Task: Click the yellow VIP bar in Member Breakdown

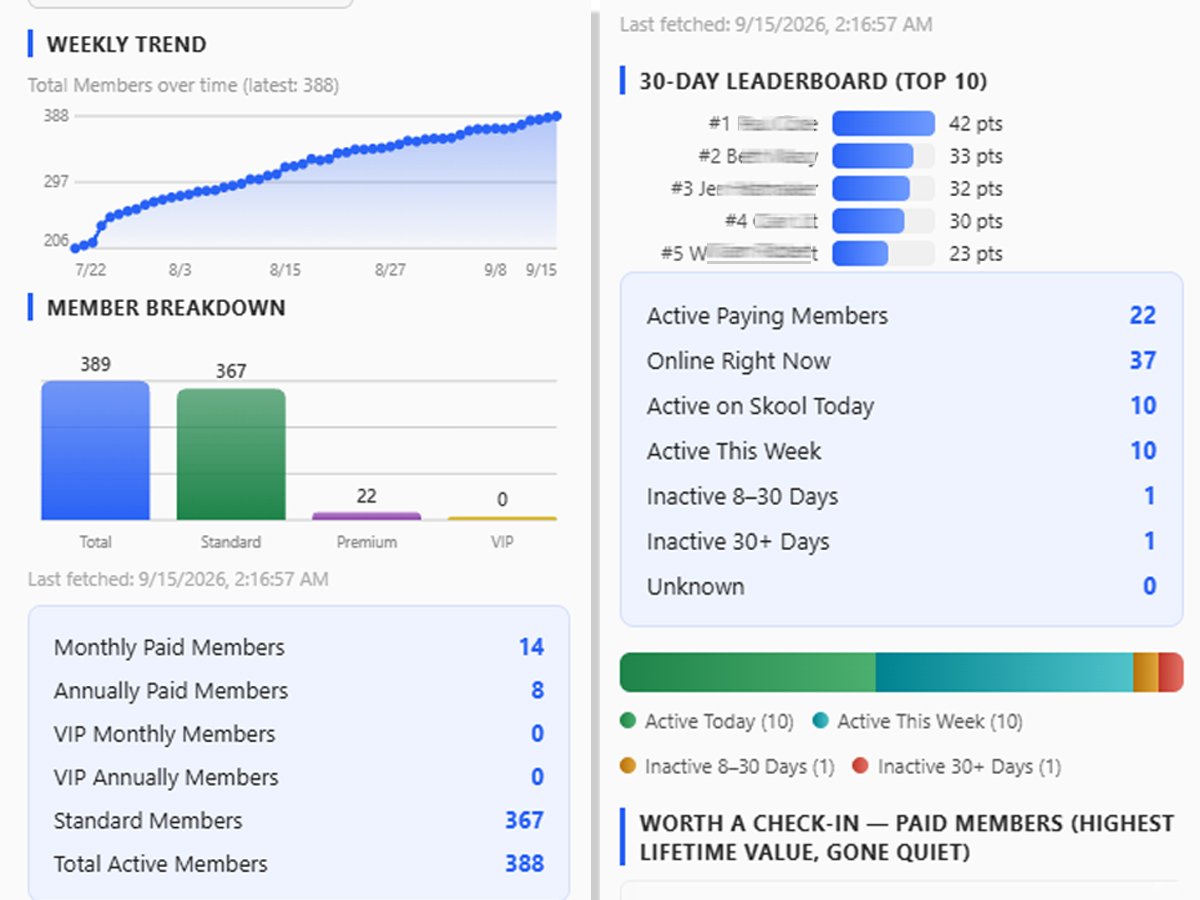Action: [502, 518]
